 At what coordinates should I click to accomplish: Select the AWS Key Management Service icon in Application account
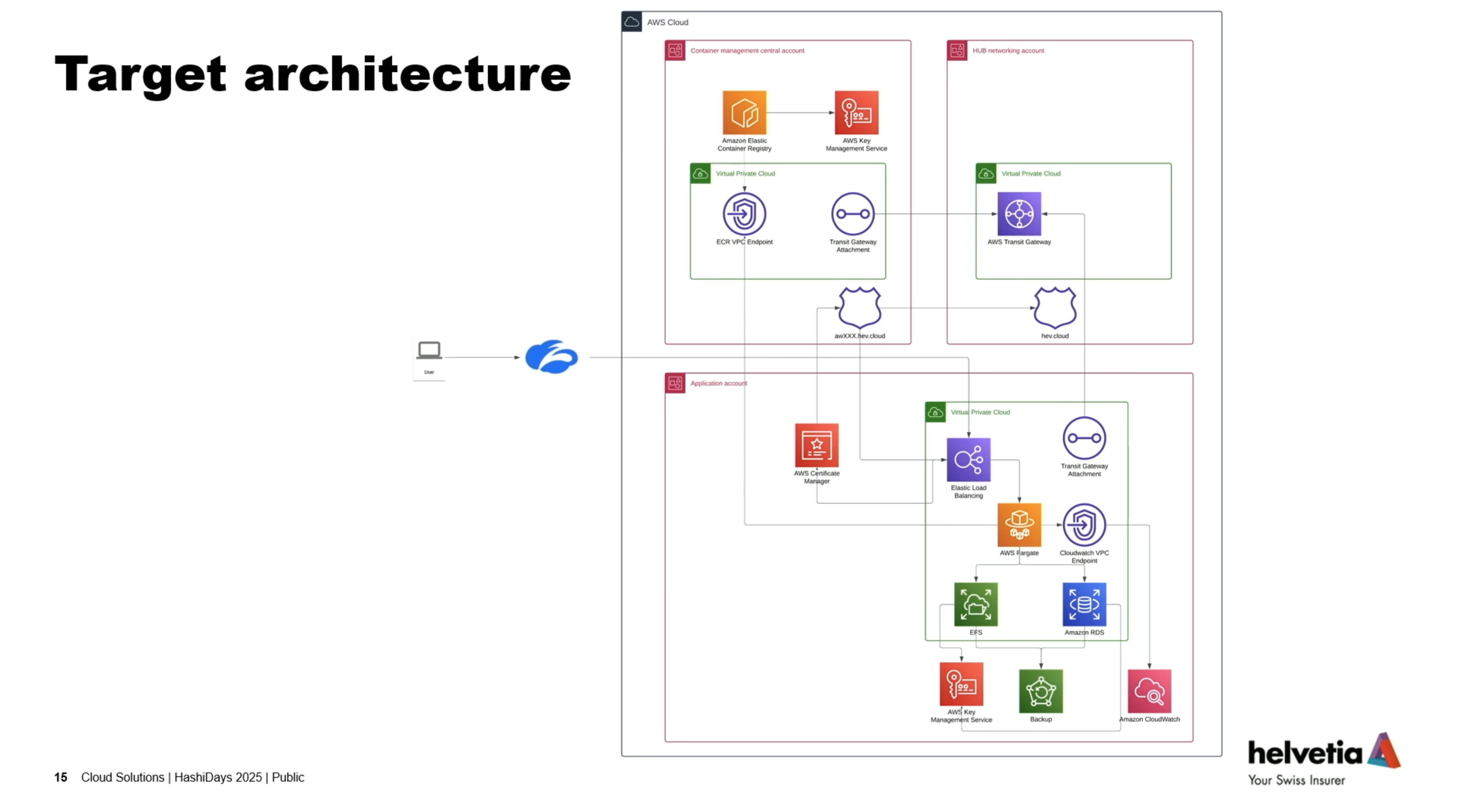[961, 684]
